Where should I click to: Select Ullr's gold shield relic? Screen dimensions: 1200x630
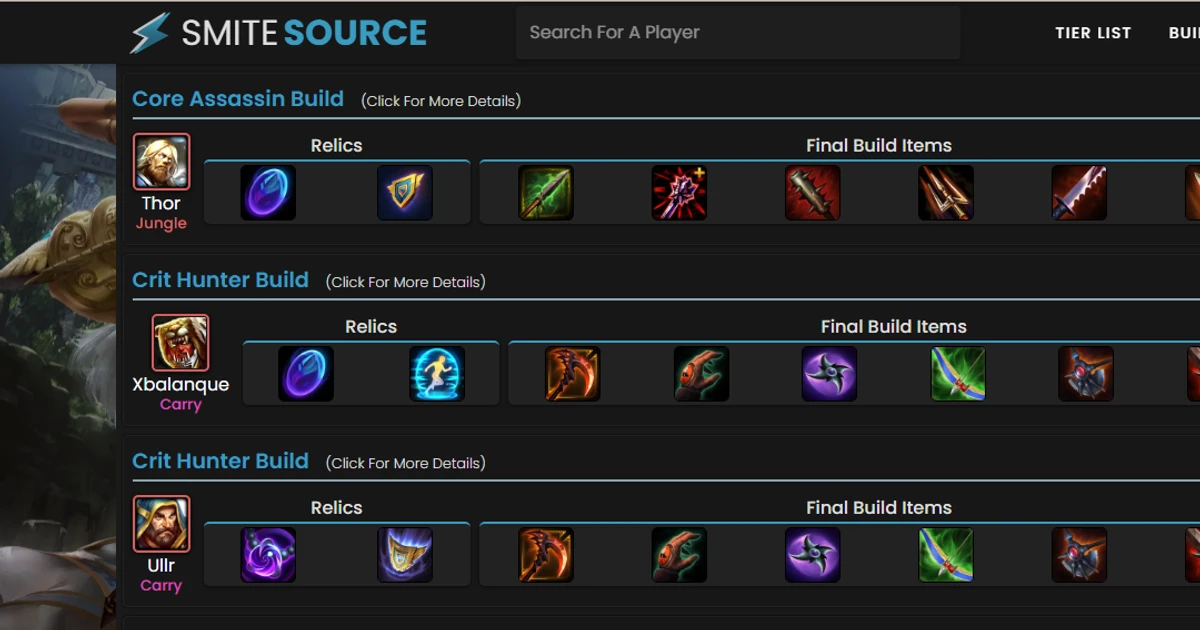[407, 554]
